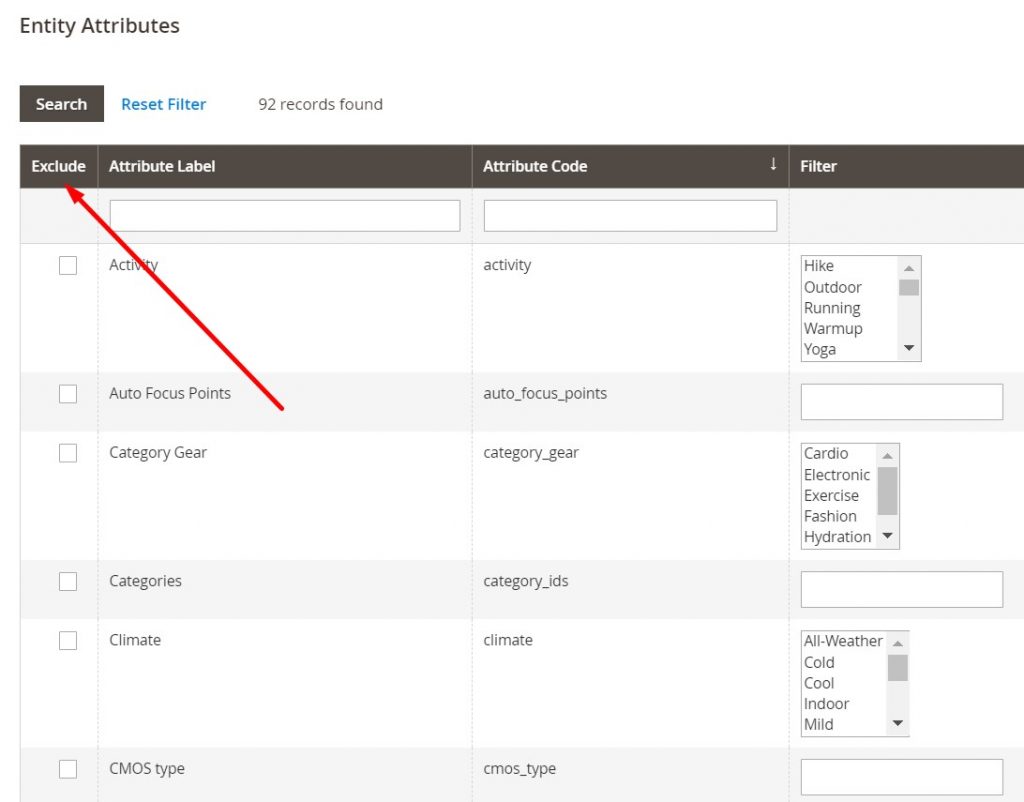Click the down scroll arrow in Activity filter list
1024x802 pixels.
[x=909, y=350]
